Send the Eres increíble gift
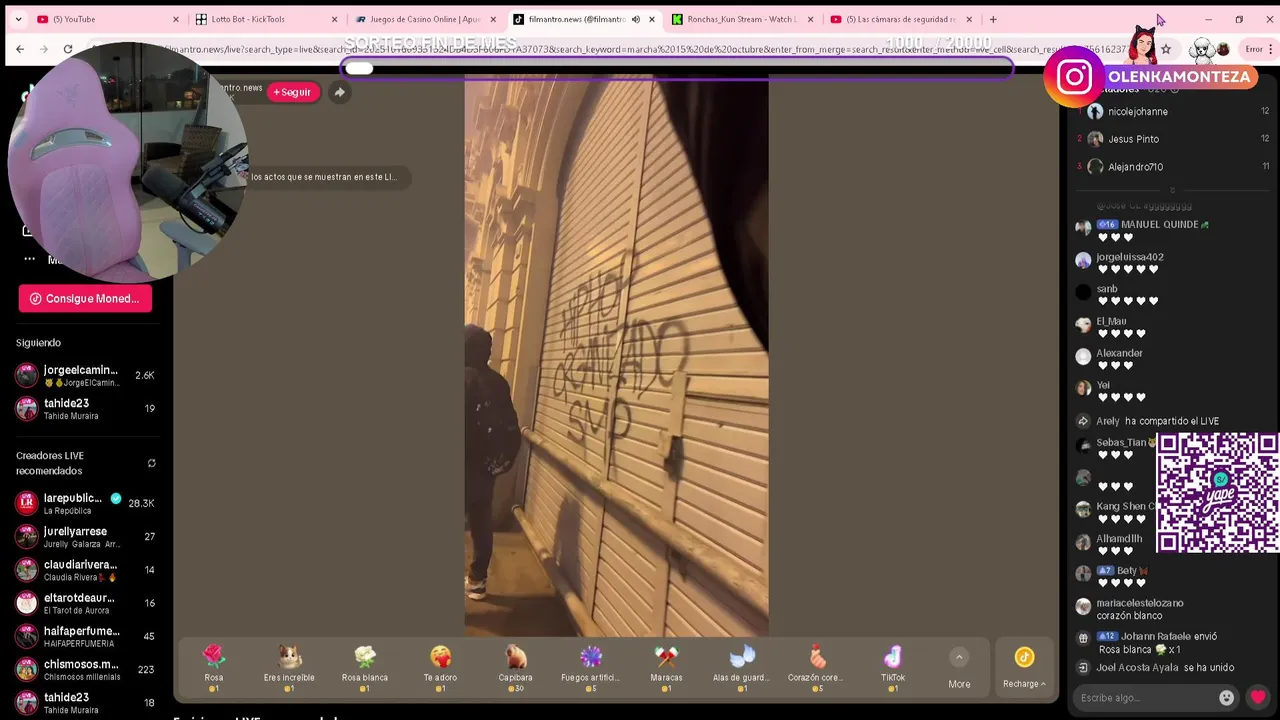Screen dimensions: 1280x720 point(289,668)
